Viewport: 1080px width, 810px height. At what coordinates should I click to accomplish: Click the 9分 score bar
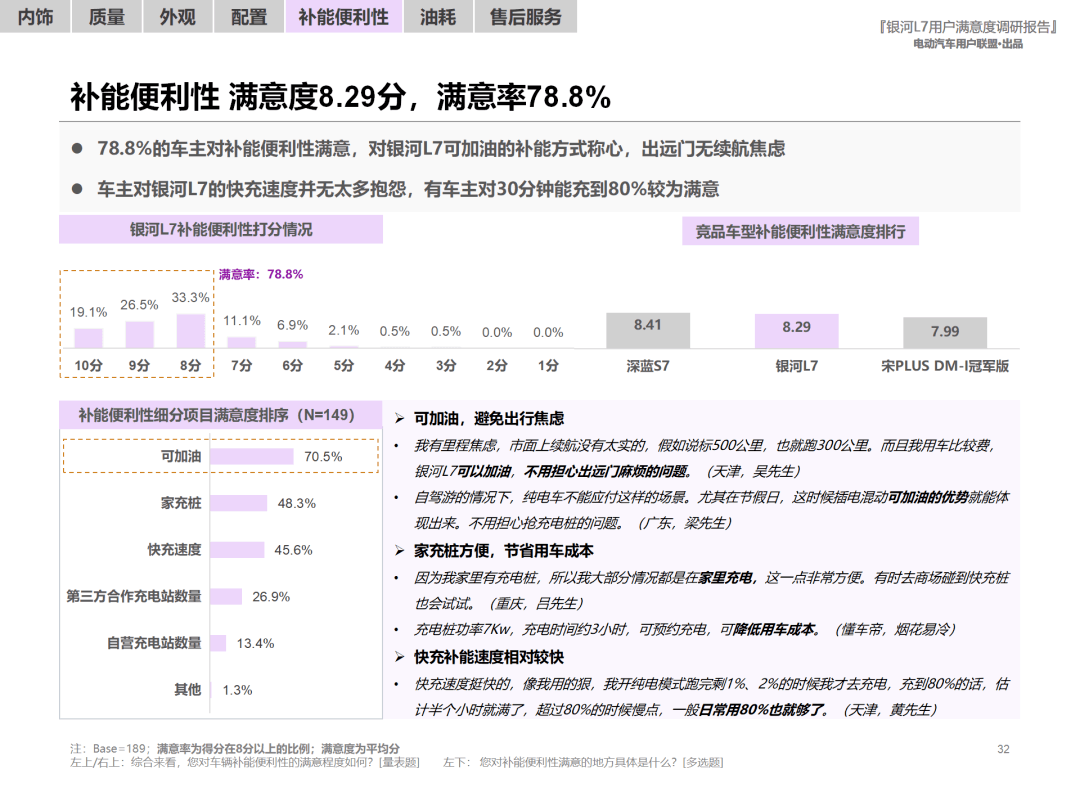[x=139, y=334]
